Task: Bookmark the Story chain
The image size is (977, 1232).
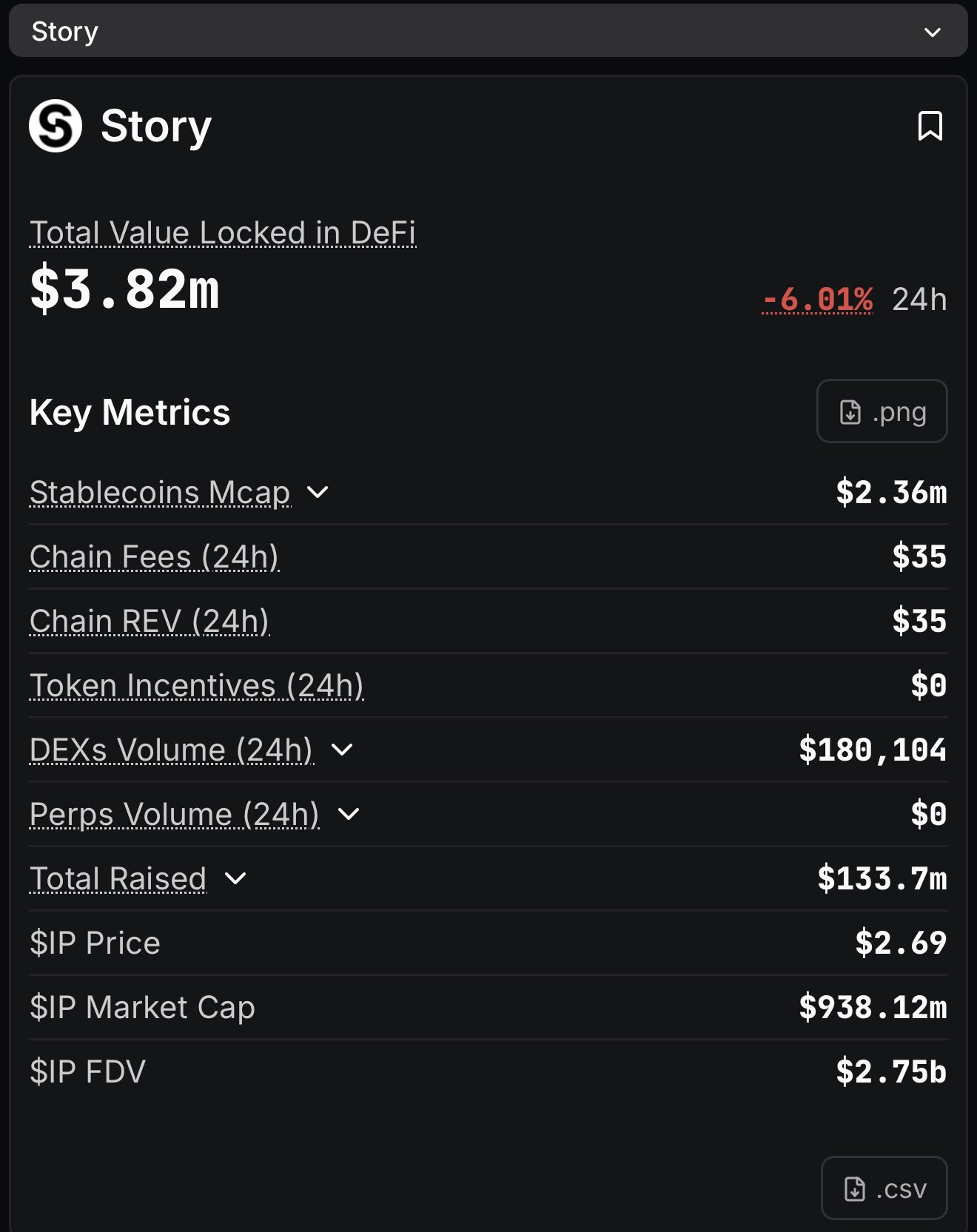Action: [x=930, y=126]
